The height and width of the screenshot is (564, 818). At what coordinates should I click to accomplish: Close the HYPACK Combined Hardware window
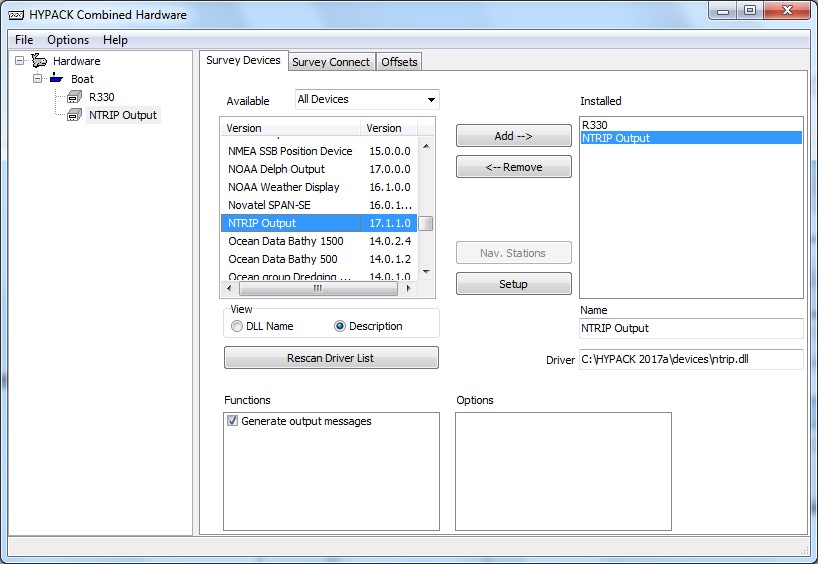[788, 11]
